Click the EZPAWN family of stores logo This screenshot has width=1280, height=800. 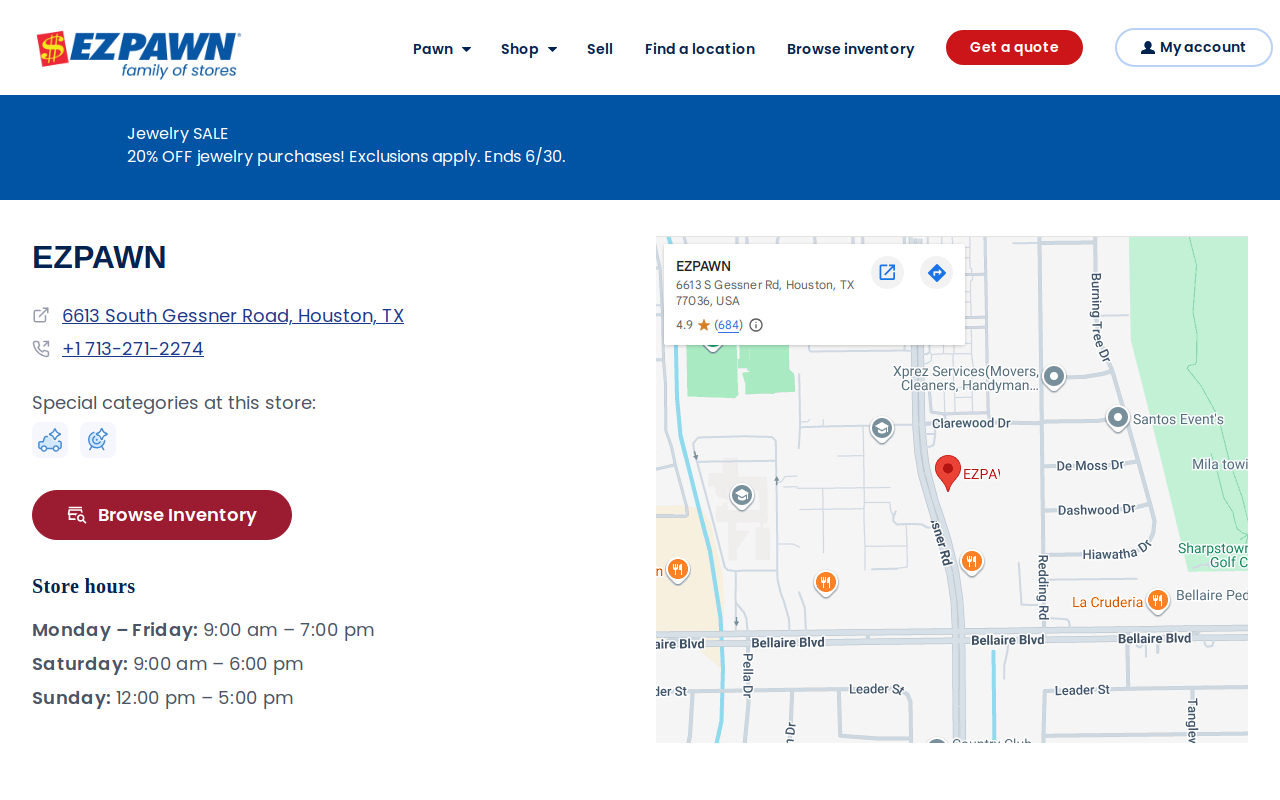pos(138,54)
